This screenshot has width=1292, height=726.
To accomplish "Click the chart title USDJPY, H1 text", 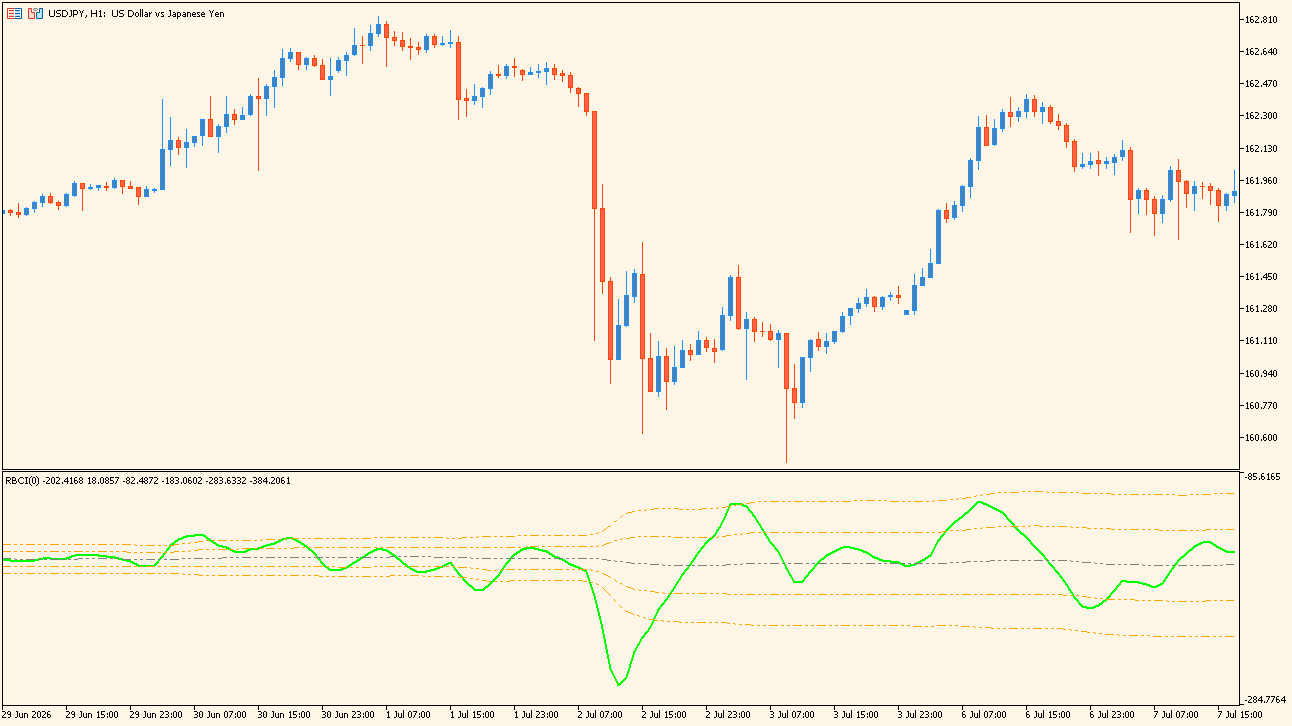I will pyautogui.click(x=78, y=14).
